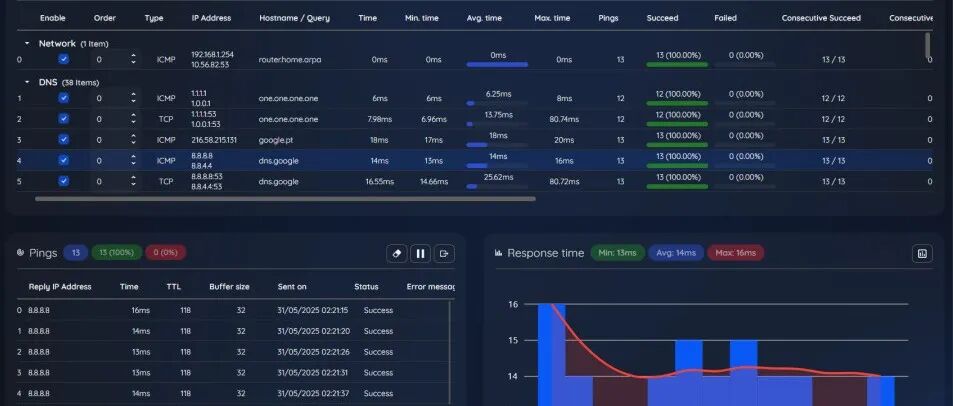Image resolution: width=953 pixels, height=406 pixels.
Task: Adjust order stepper for dns.google TCP row
Action: tap(133, 181)
